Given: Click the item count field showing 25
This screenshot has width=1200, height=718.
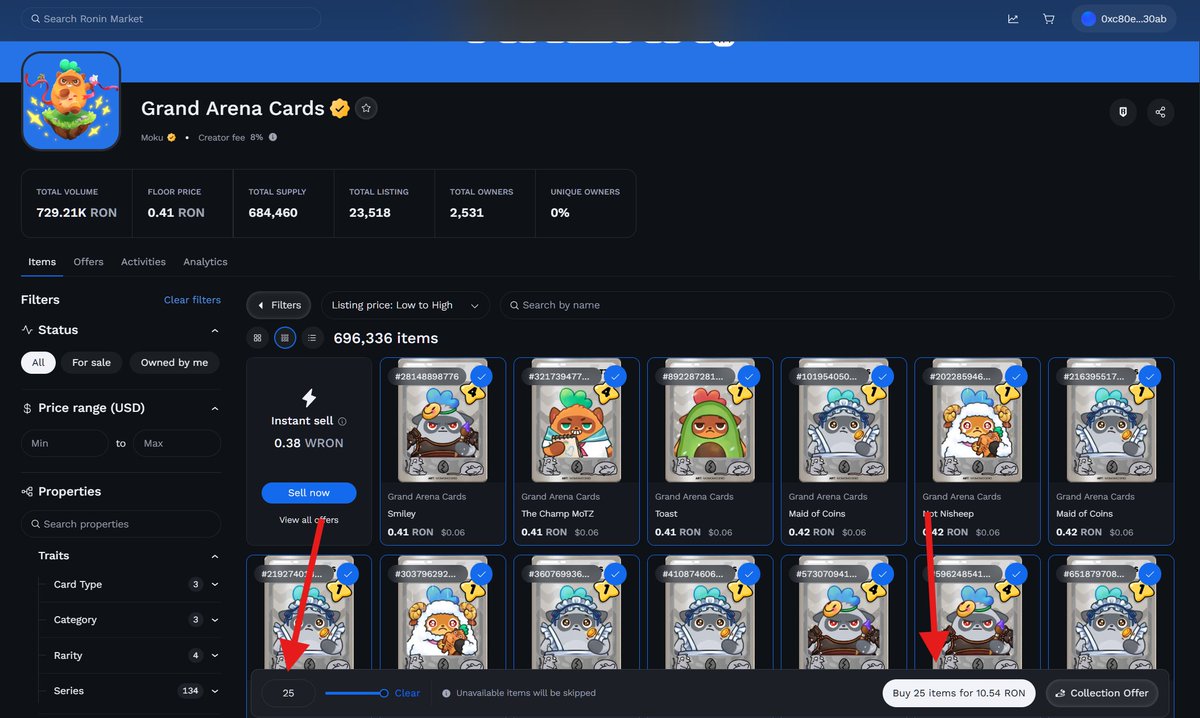Looking at the screenshot, I should pyautogui.click(x=288, y=693).
